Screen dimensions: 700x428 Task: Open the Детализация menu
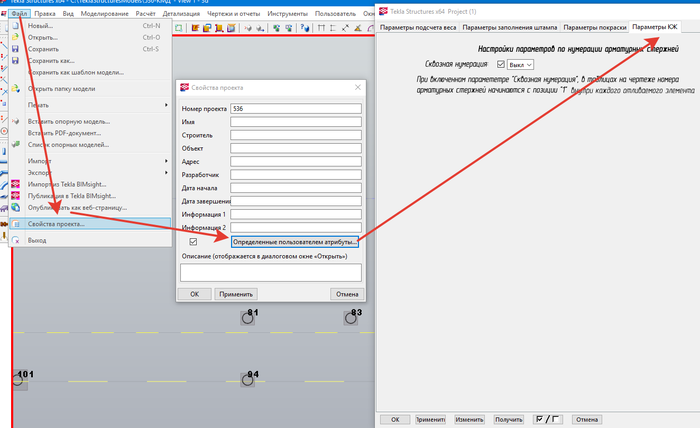[x=181, y=14]
